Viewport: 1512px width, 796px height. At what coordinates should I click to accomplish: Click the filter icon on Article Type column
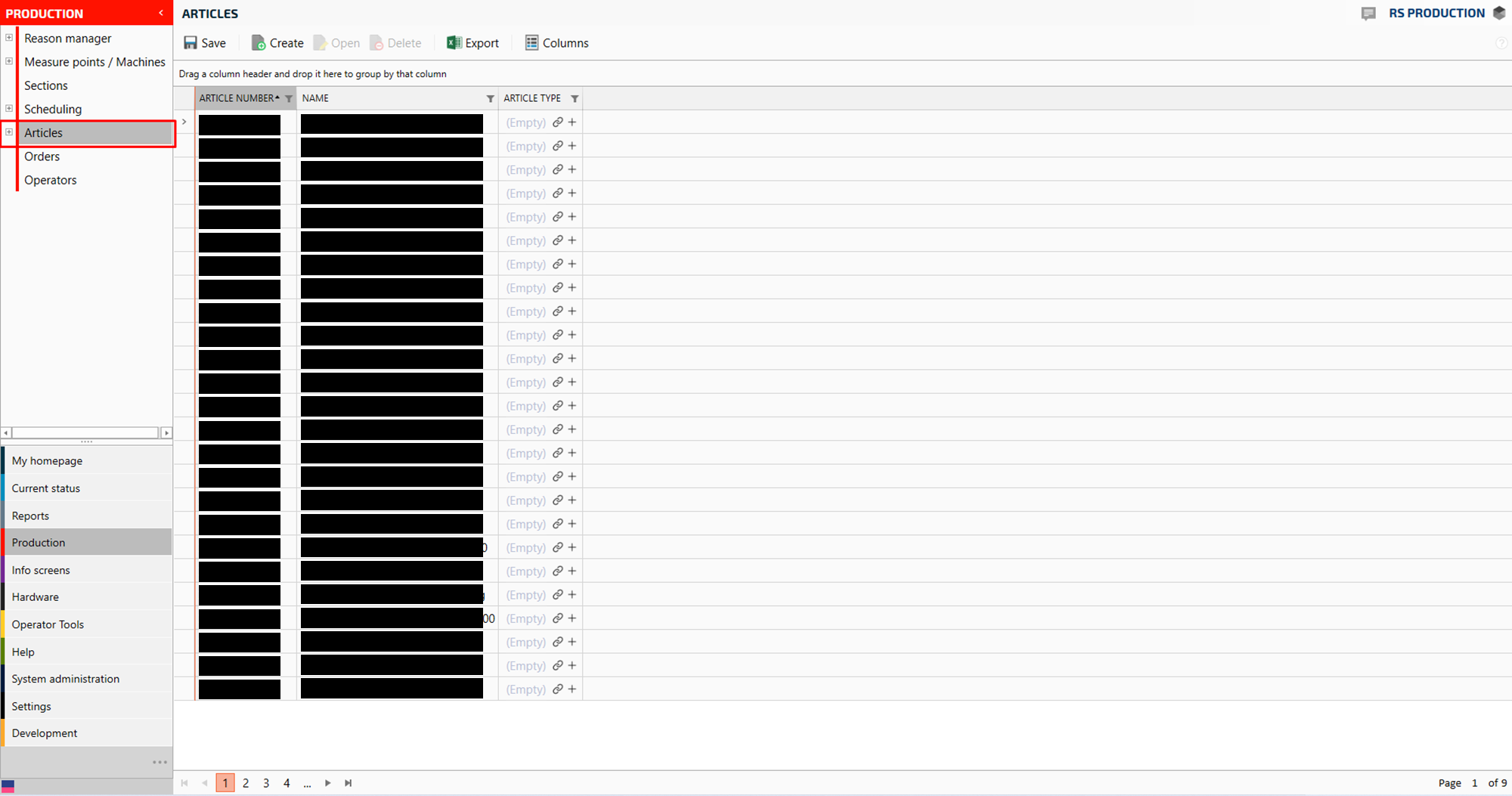click(575, 99)
